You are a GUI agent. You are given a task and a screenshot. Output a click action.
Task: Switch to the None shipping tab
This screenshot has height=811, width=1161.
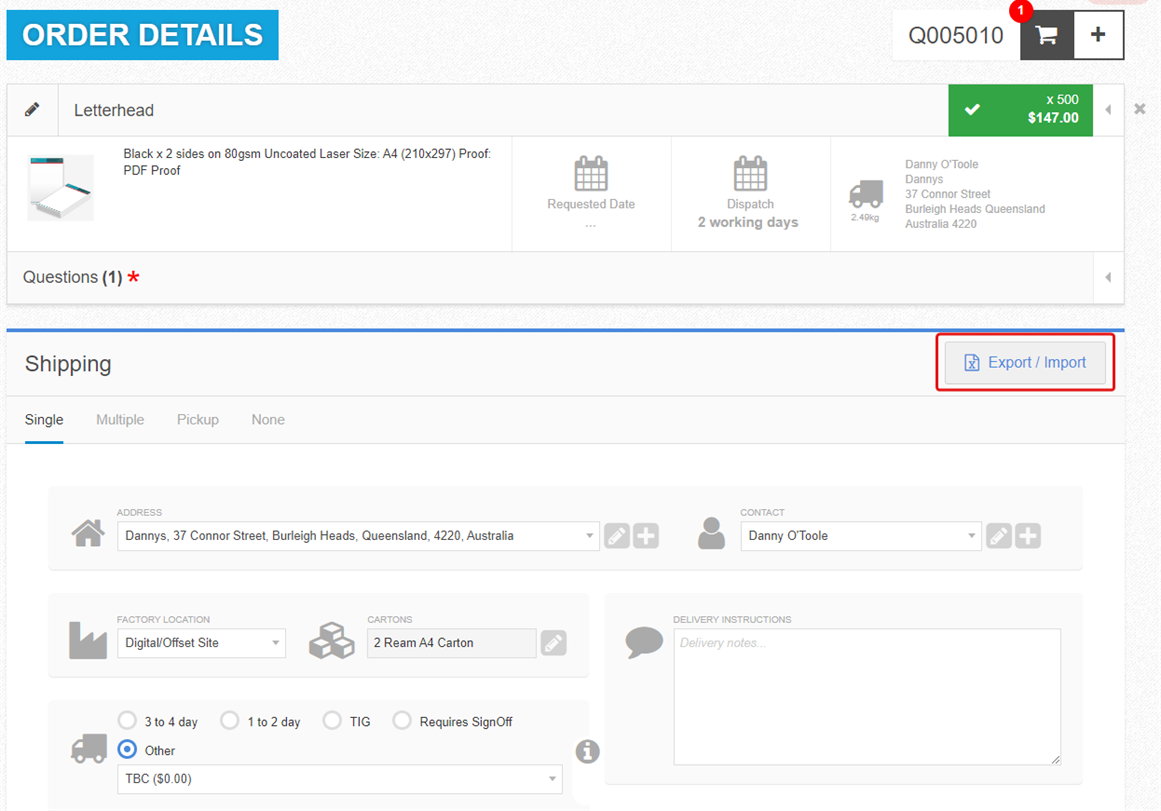click(x=268, y=420)
